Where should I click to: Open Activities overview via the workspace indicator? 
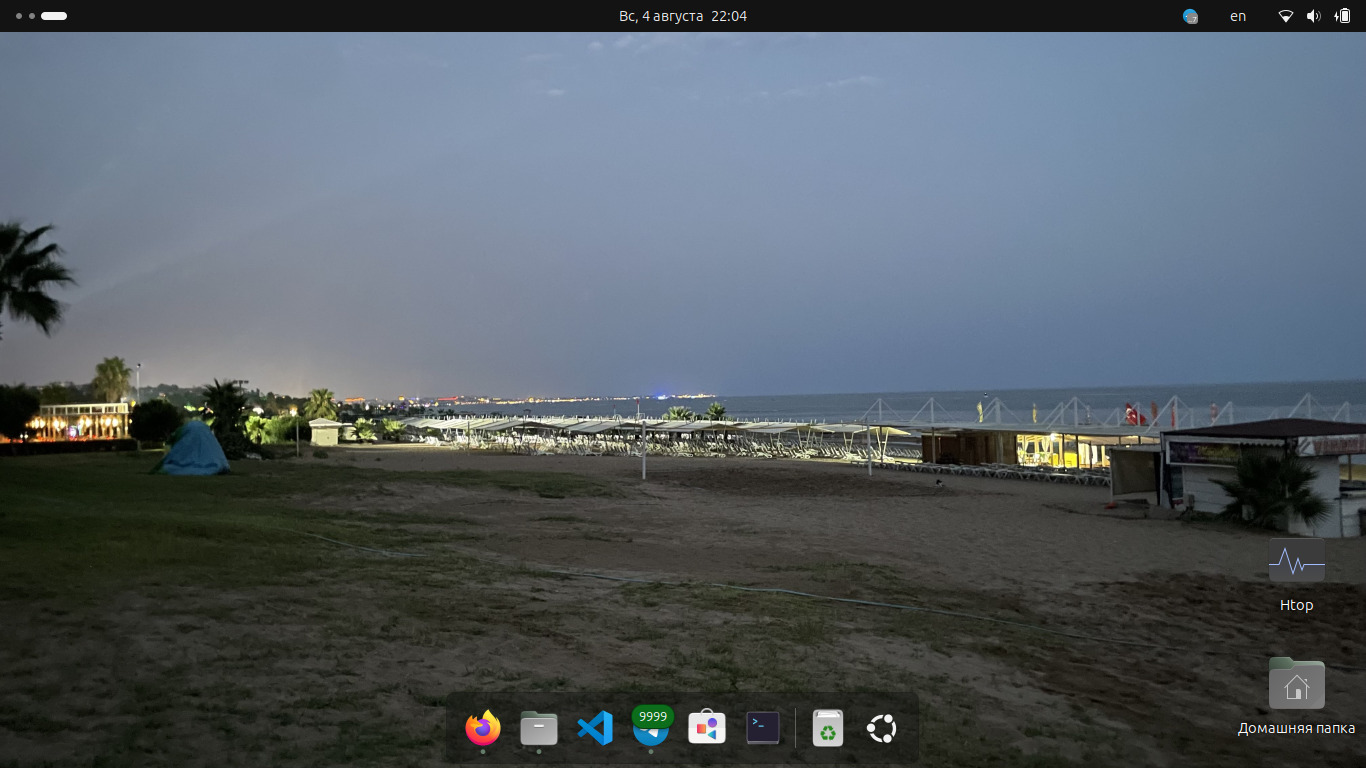42,16
